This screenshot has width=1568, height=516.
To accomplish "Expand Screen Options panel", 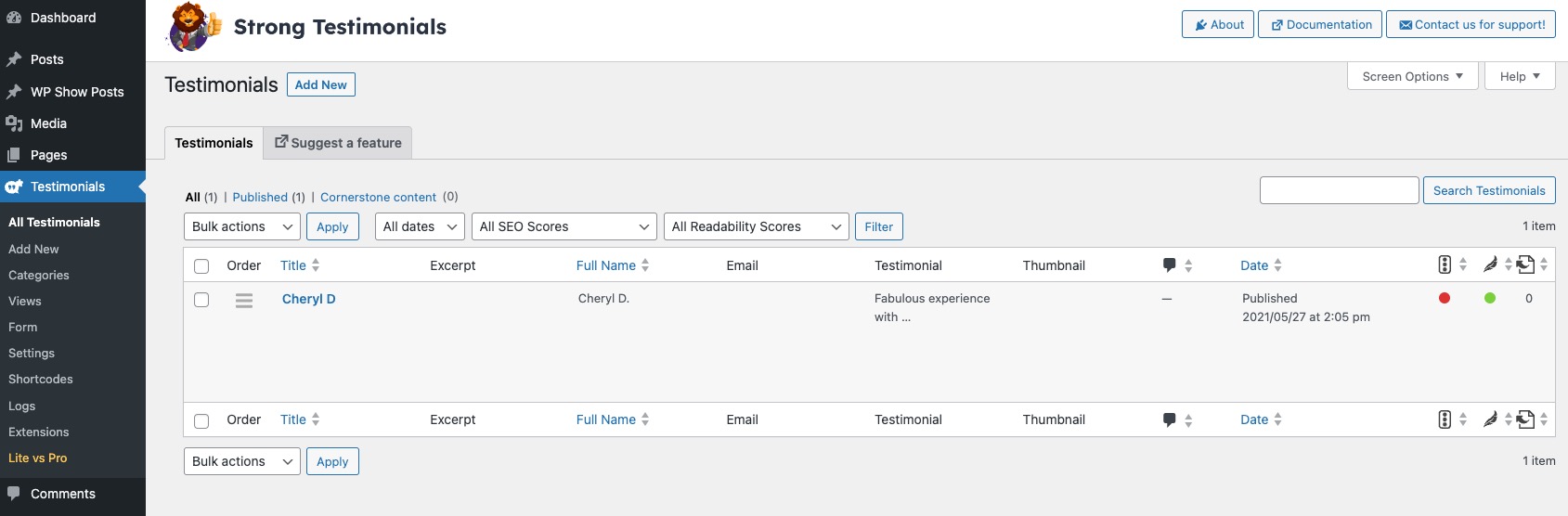I will click(x=1412, y=76).
